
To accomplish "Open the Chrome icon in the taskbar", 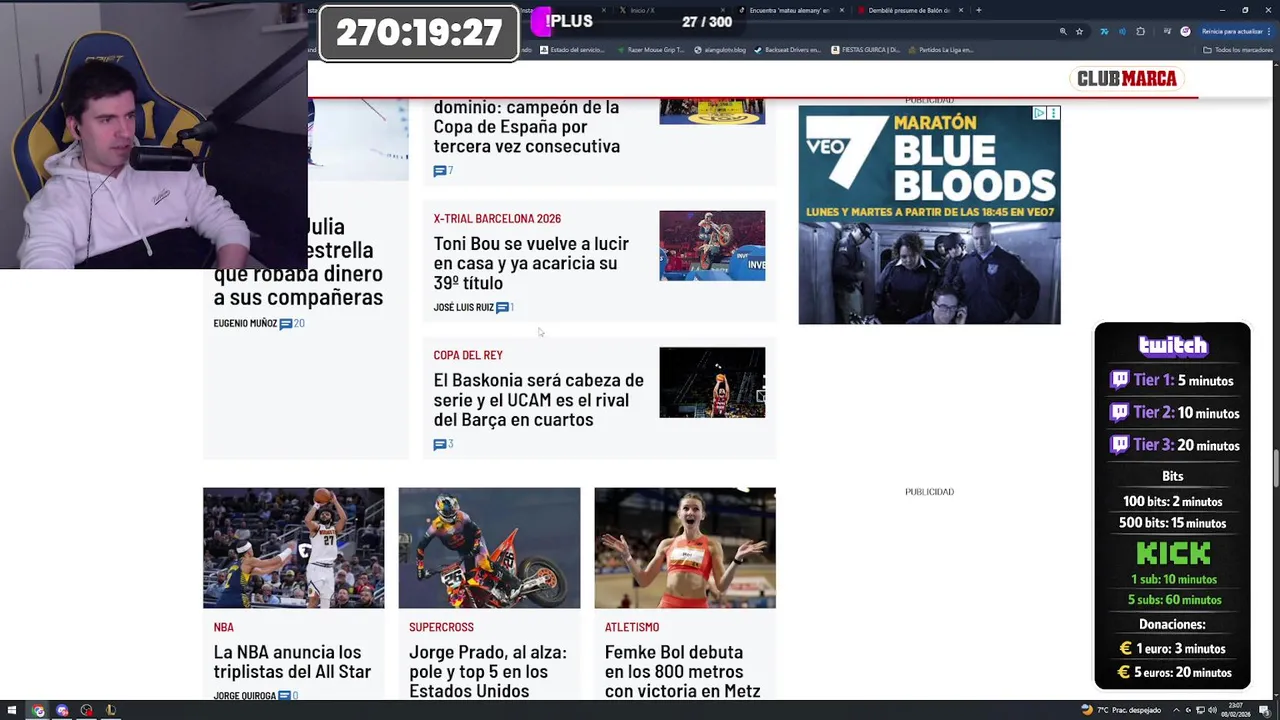I will (x=38, y=711).
